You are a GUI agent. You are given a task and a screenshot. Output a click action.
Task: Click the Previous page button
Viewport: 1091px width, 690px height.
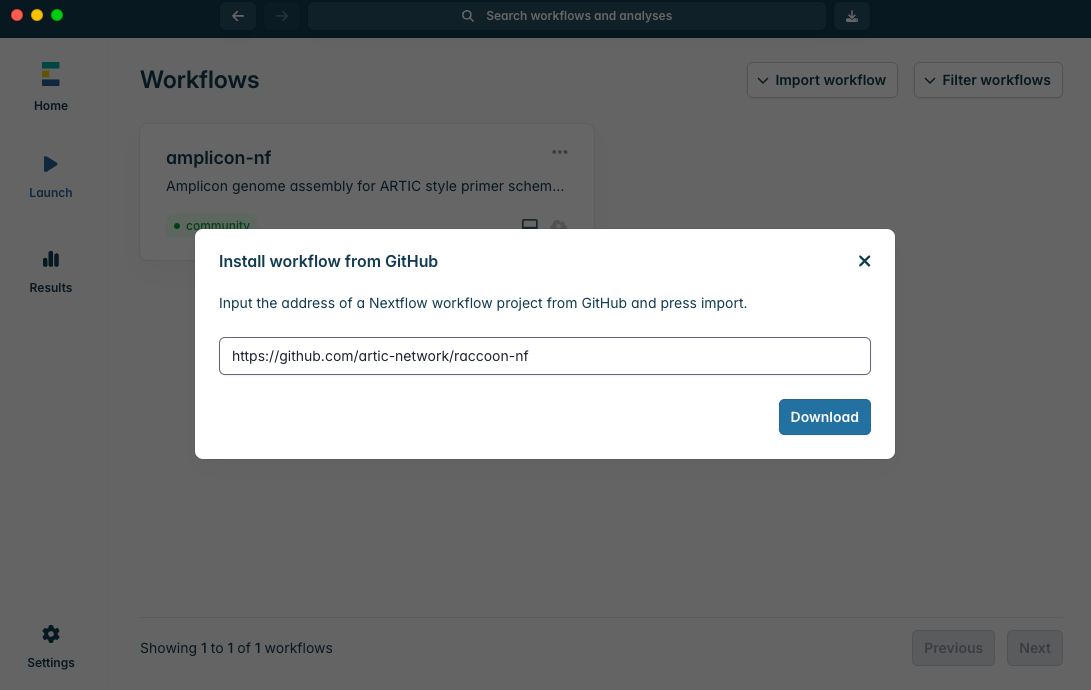click(953, 648)
